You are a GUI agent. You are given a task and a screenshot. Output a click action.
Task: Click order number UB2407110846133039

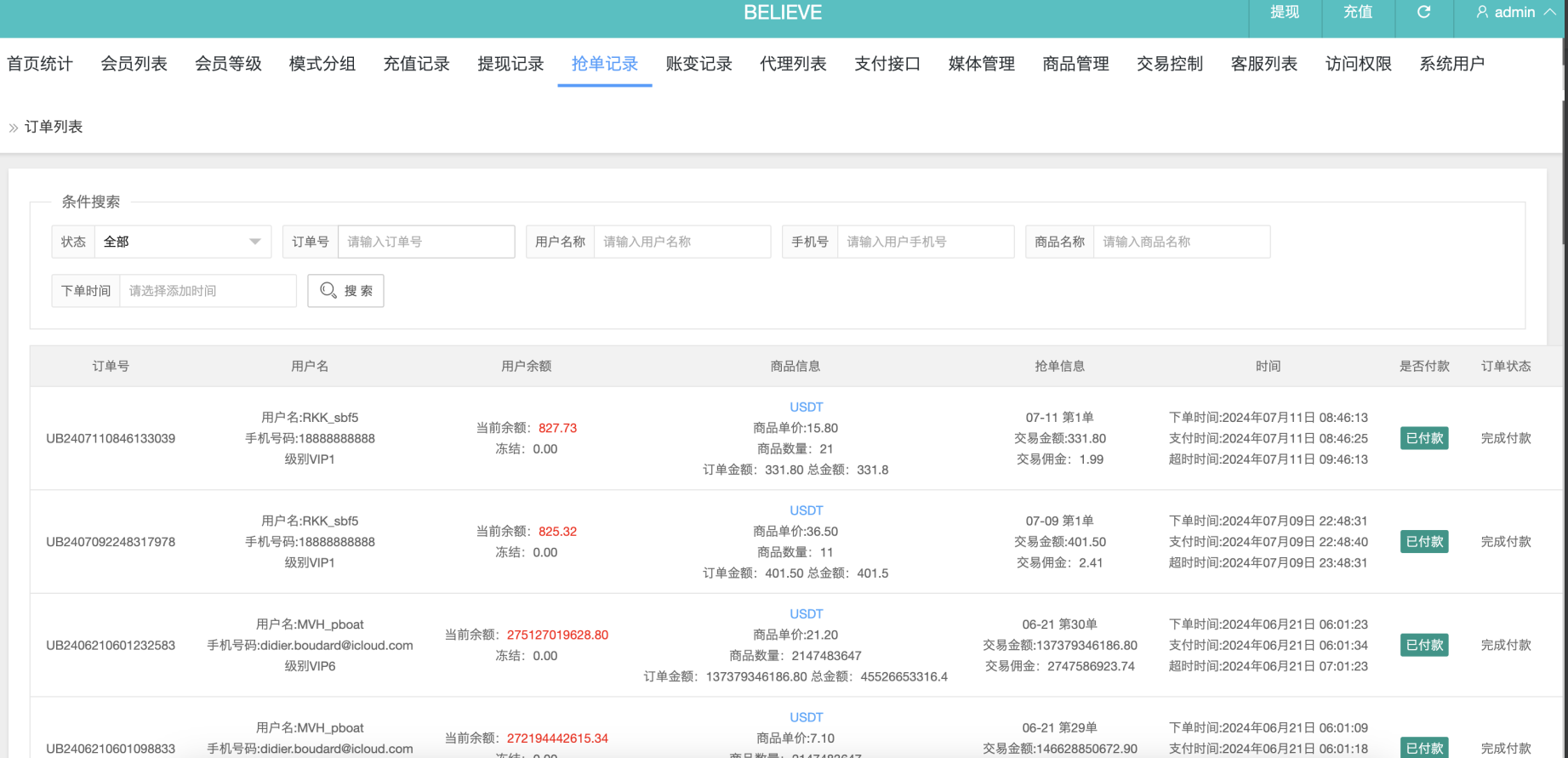pos(111,438)
